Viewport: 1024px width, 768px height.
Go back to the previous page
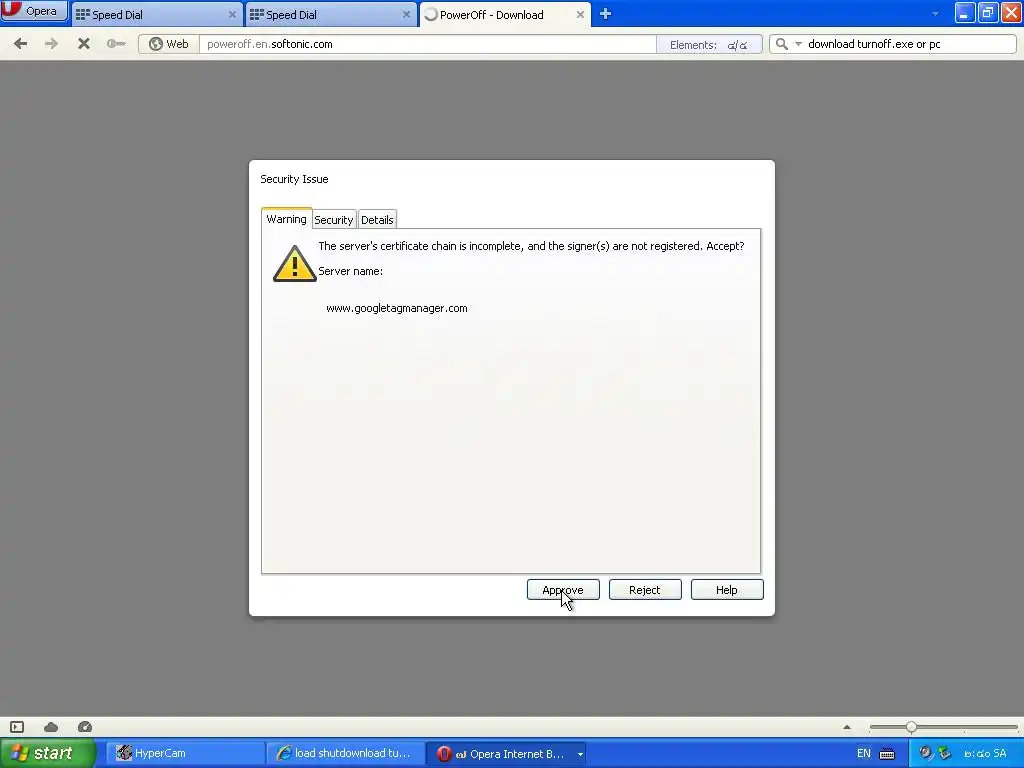[20, 44]
